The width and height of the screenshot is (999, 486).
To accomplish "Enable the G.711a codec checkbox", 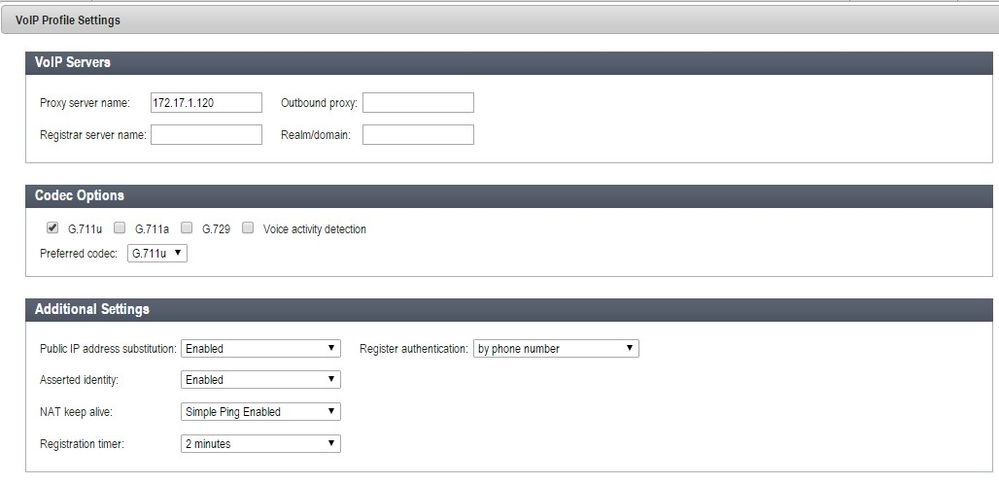I will [119, 228].
